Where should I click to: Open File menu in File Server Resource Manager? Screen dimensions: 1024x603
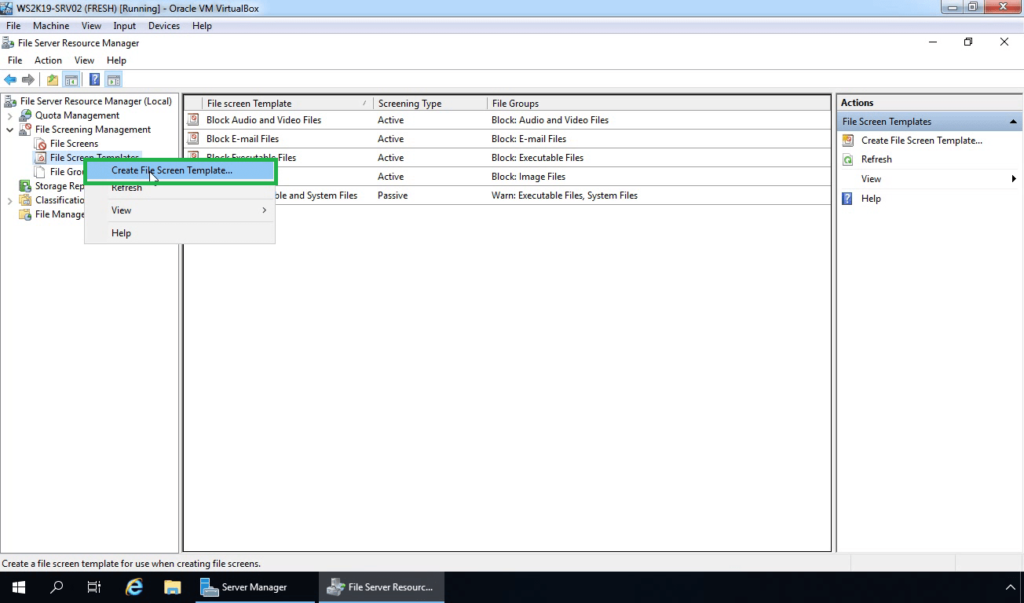(x=14, y=60)
